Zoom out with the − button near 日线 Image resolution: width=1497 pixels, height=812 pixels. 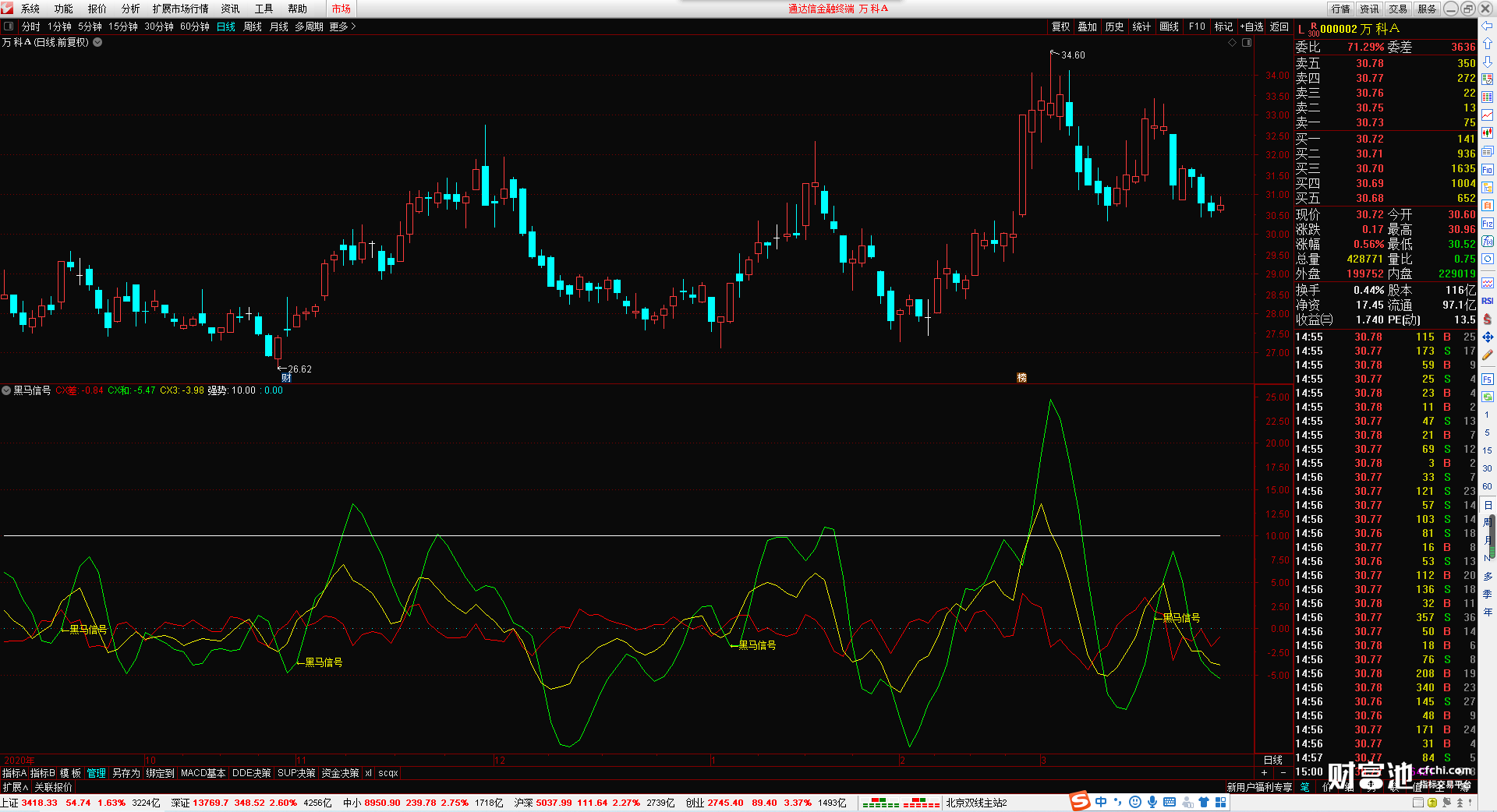click(1283, 772)
